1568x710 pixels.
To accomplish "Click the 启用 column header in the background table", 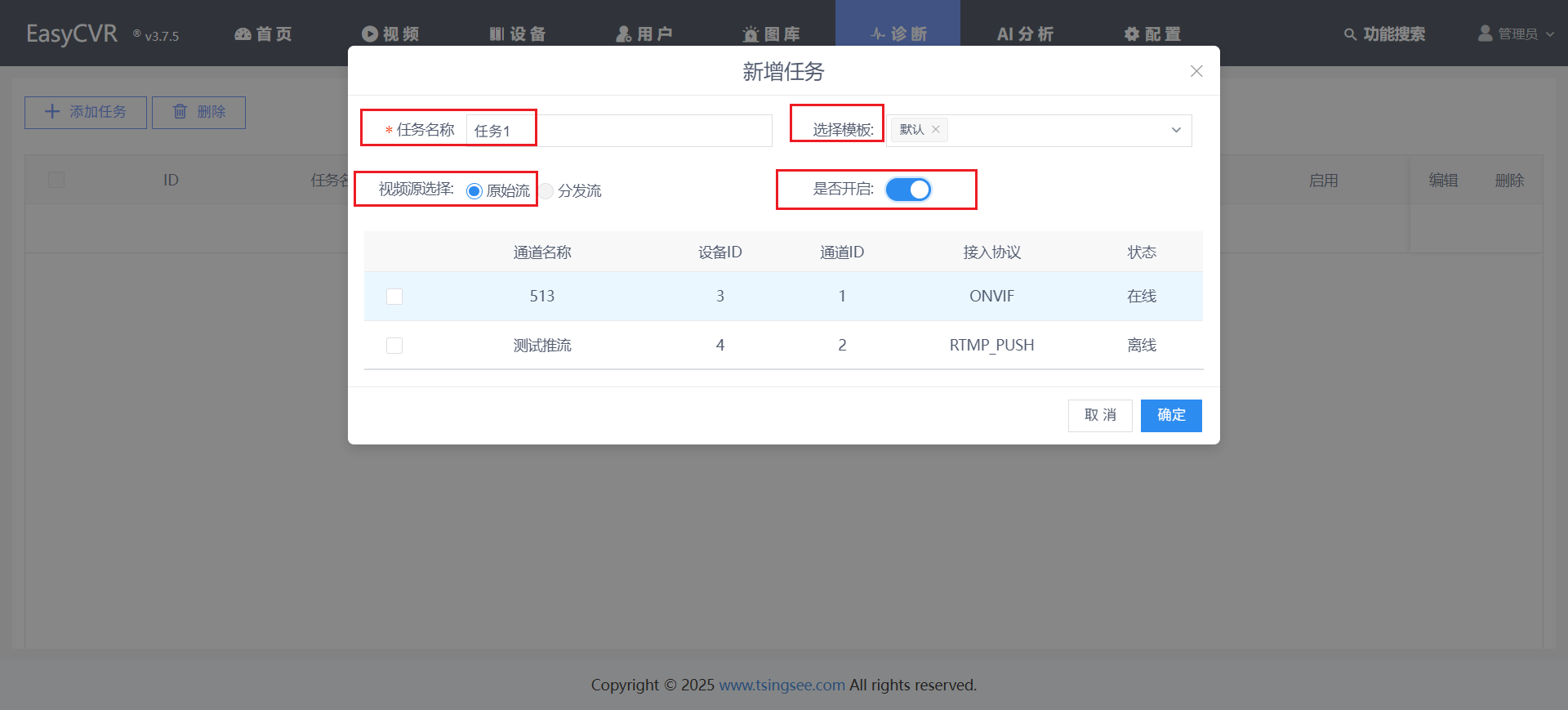I will pos(1323,181).
